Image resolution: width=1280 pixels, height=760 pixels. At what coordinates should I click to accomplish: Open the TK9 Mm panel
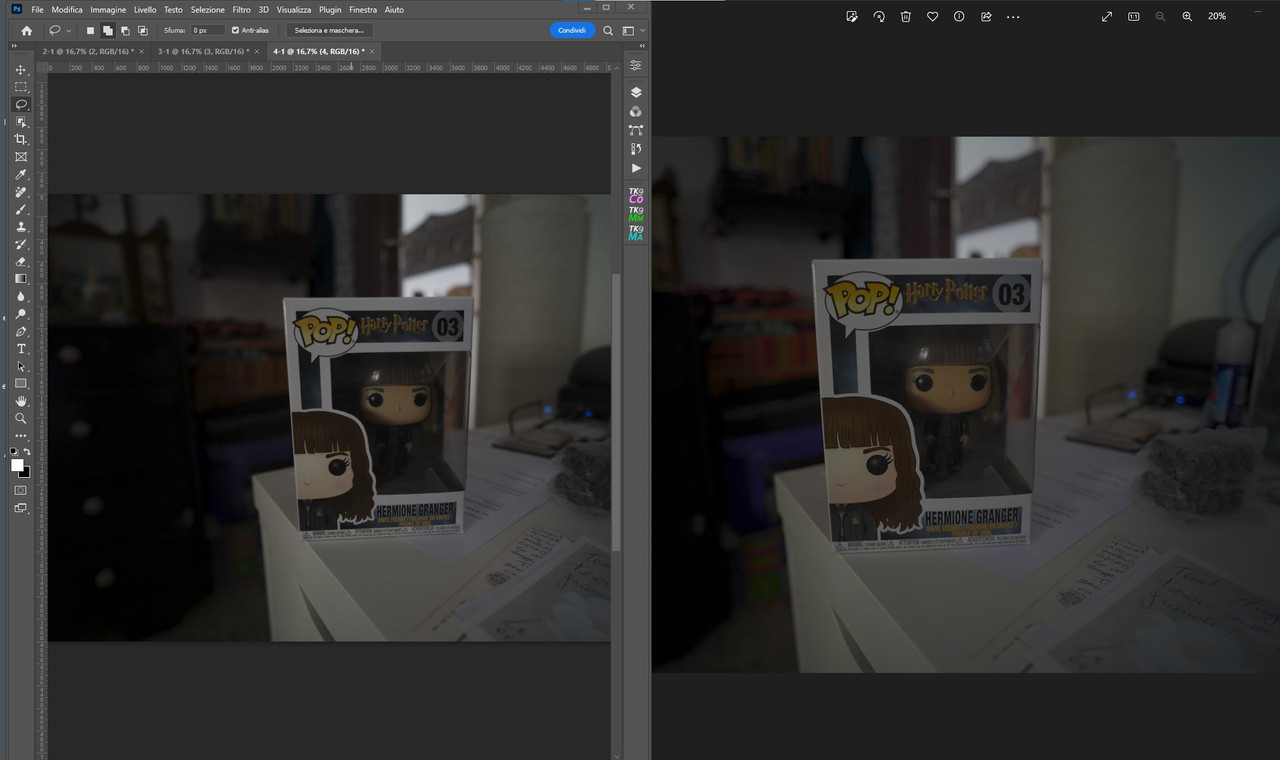point(636,214)
